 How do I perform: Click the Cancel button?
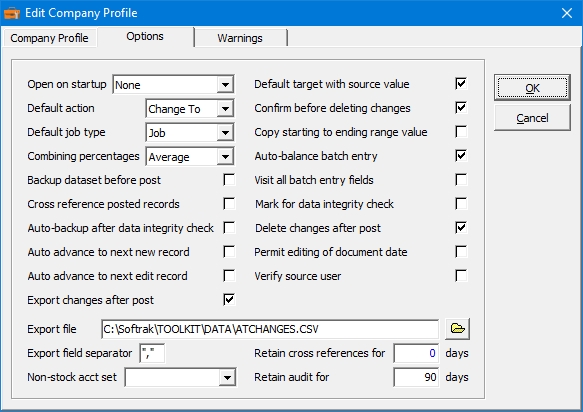coord(532,118)
